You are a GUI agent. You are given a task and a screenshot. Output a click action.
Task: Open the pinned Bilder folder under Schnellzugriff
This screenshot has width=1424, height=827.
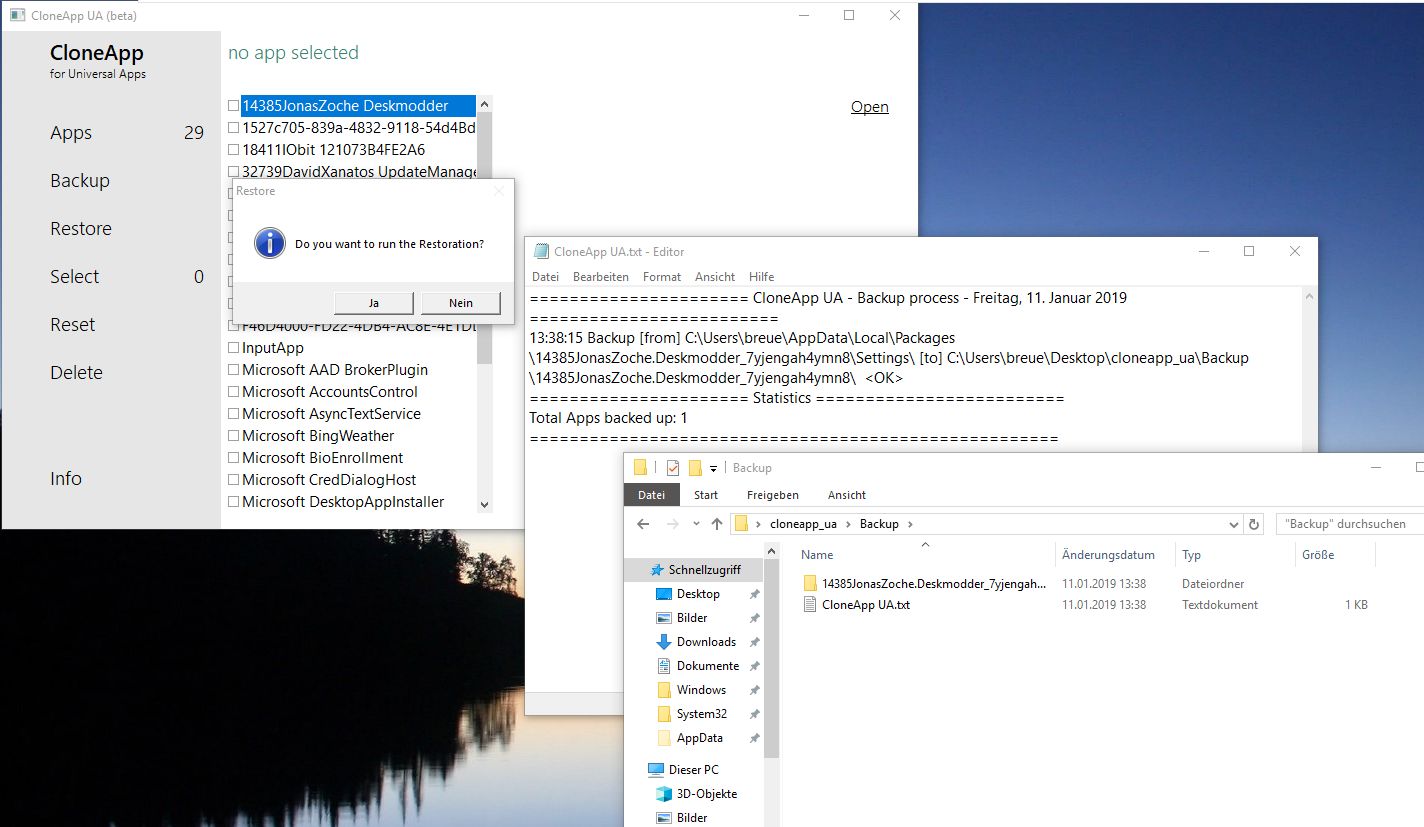click(692, 618)
